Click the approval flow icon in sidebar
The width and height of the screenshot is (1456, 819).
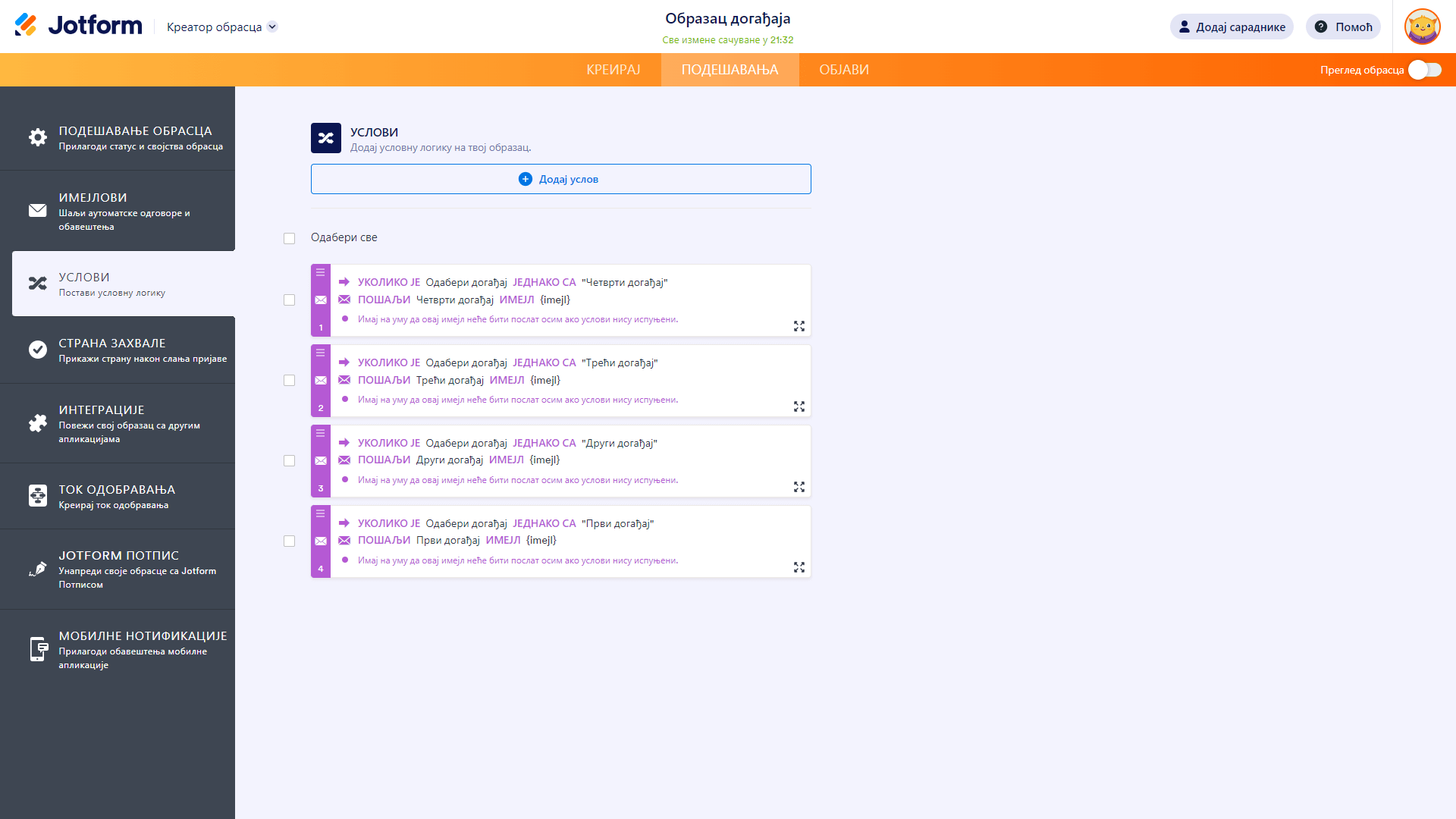coord(38,496)
